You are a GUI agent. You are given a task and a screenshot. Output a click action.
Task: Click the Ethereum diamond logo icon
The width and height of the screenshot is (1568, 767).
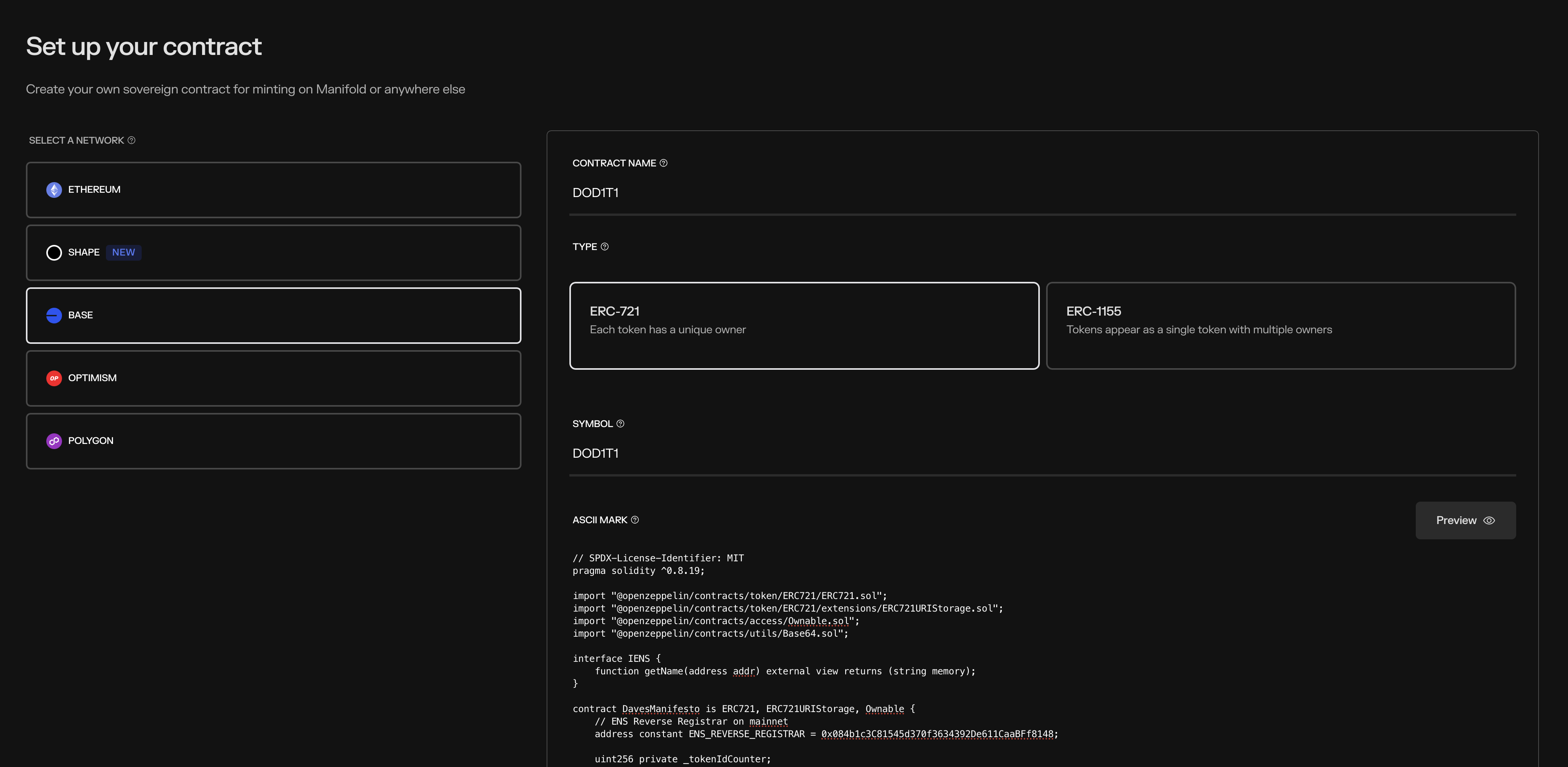[x=54, y=190]
